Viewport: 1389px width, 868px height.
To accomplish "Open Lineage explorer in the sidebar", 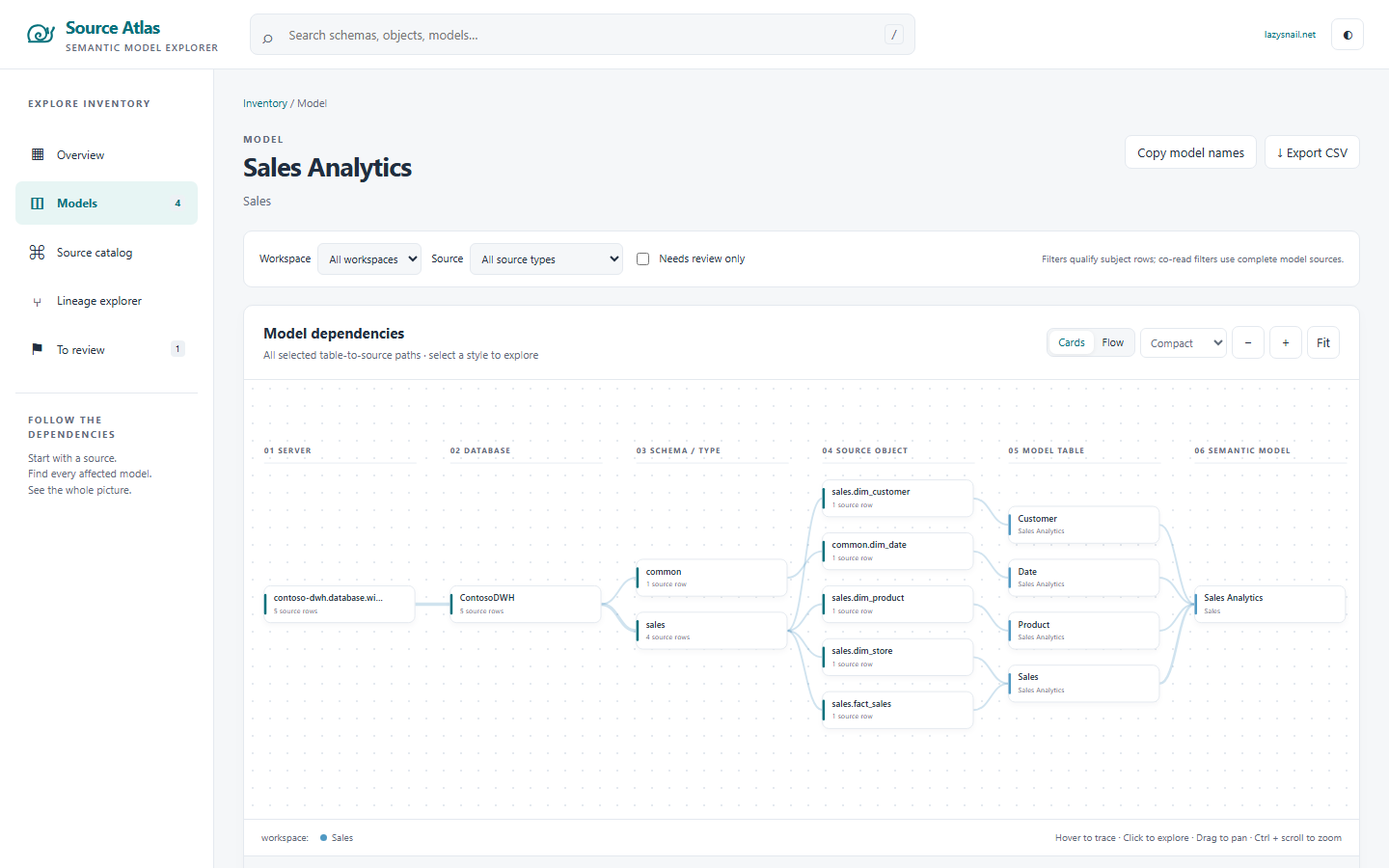I will point(106,301).
